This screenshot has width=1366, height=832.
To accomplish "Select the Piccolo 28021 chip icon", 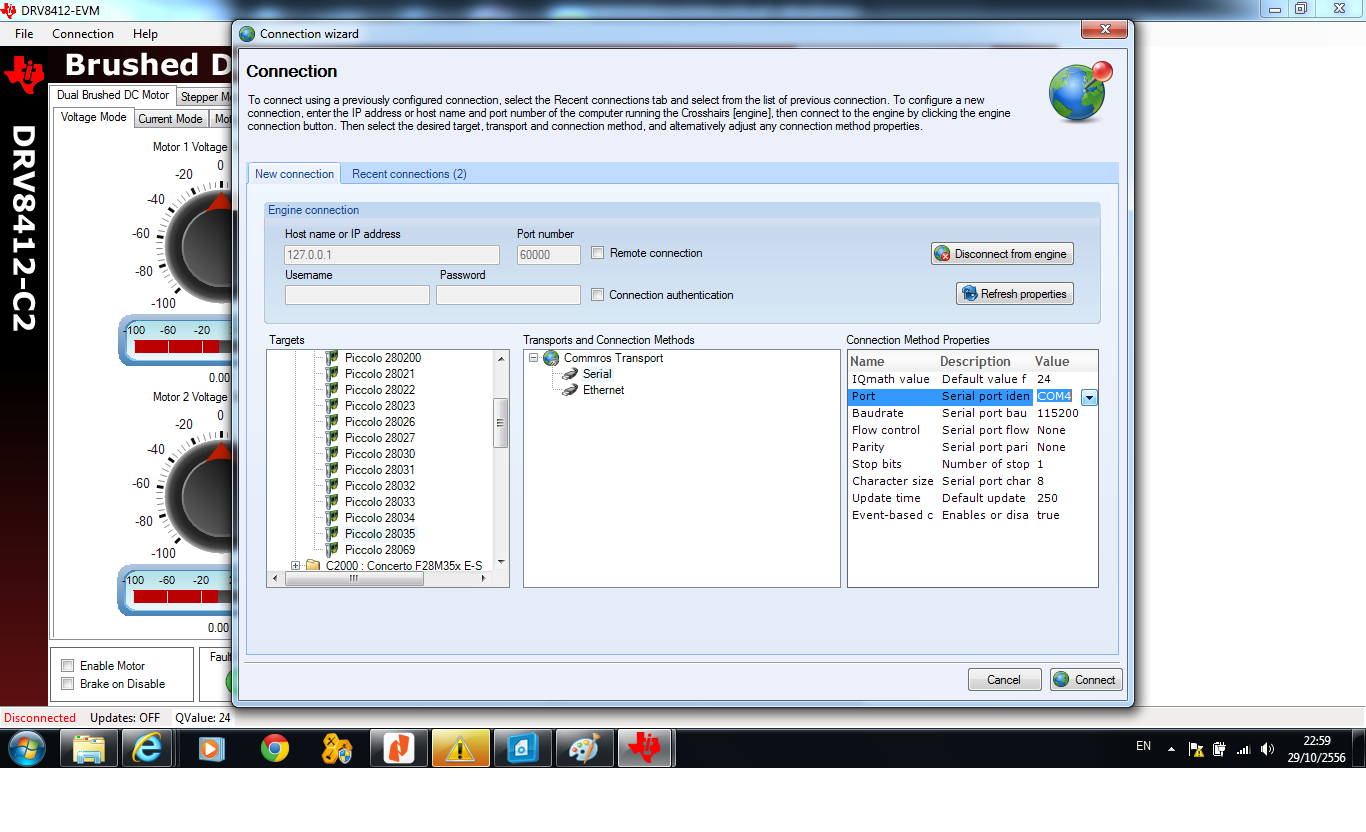I will 332,374.
